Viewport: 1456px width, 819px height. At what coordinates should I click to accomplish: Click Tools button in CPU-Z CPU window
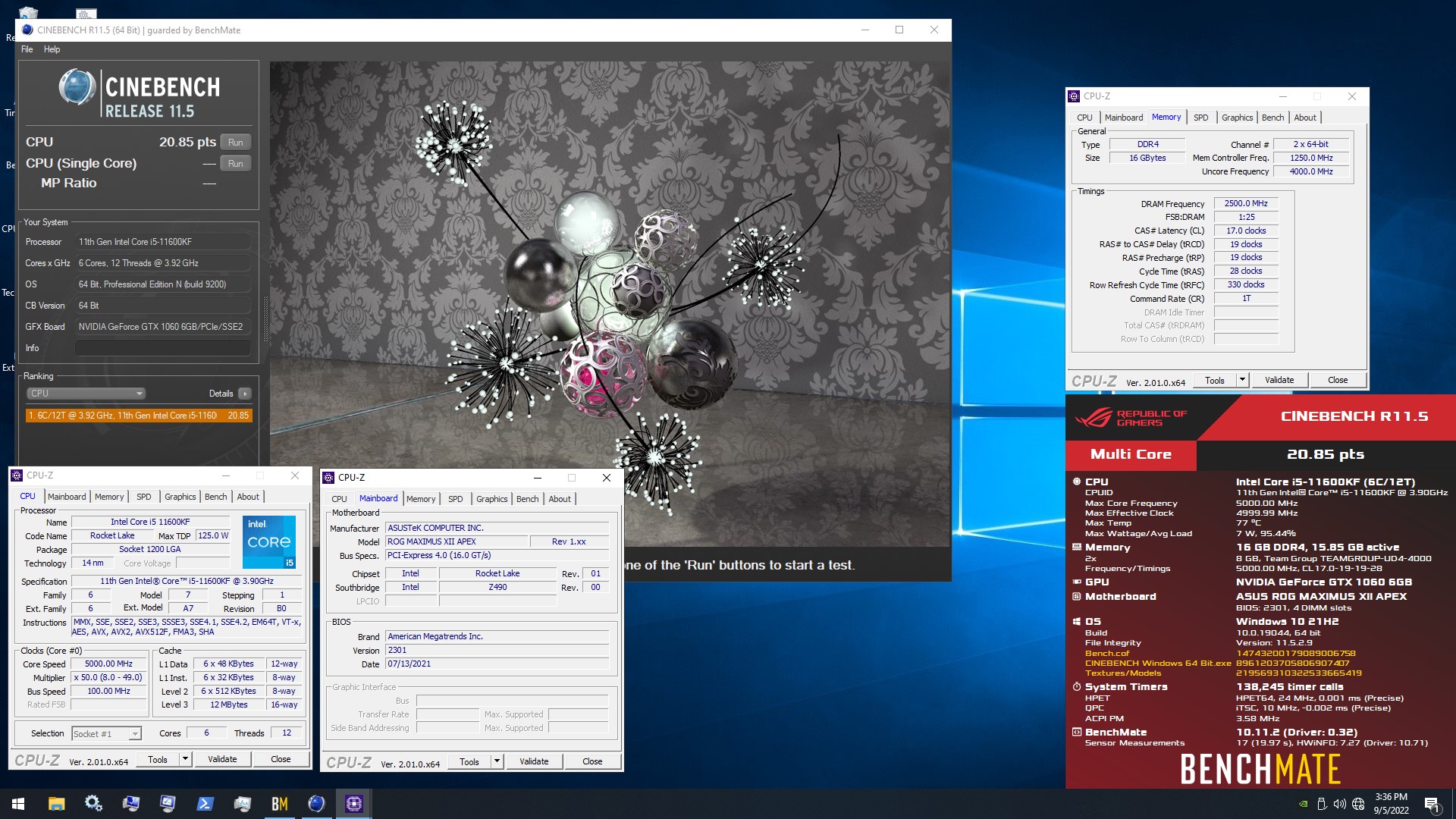[x=158, y=759]
